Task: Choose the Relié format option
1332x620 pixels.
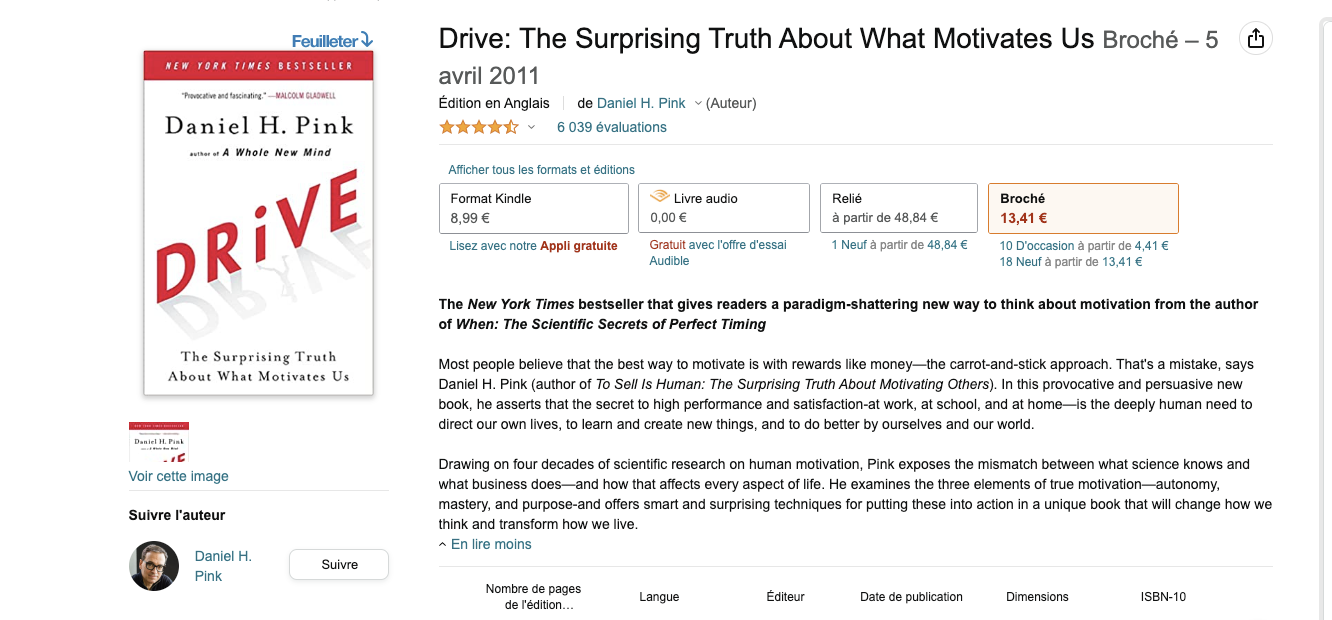Action: [x=897, y=208]
